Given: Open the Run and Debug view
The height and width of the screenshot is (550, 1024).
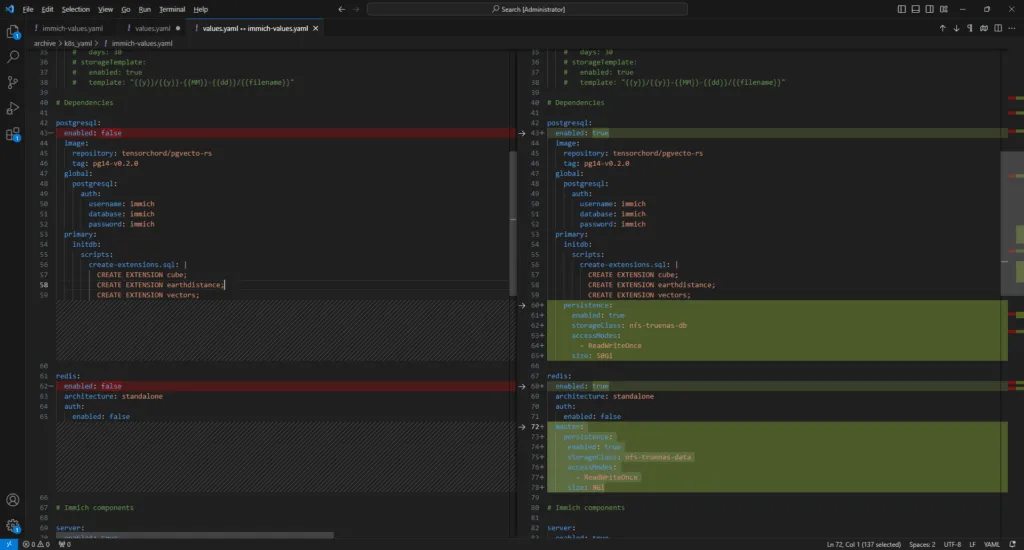Looking at the screenshot, I should pos(13,108).
